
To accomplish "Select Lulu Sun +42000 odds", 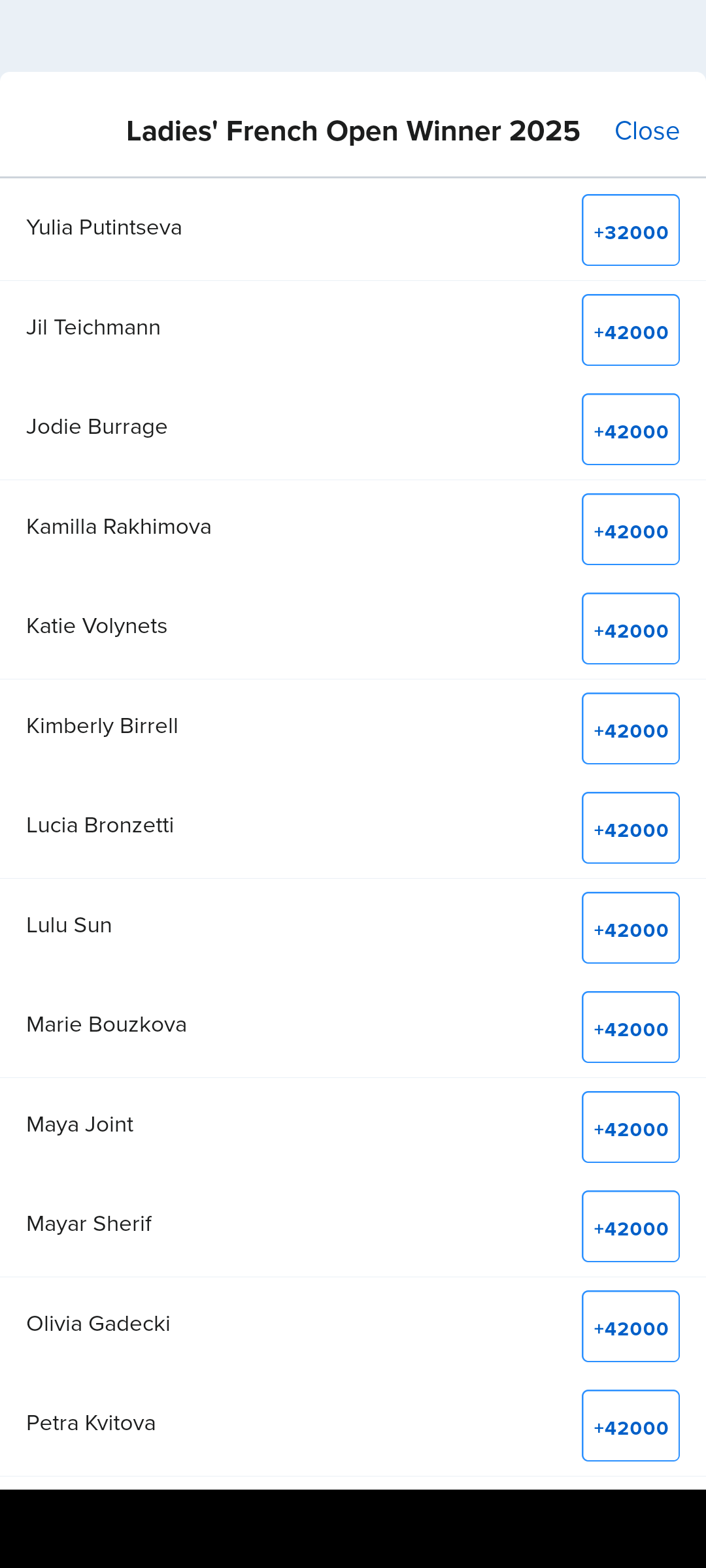I will tap(630, 928).
